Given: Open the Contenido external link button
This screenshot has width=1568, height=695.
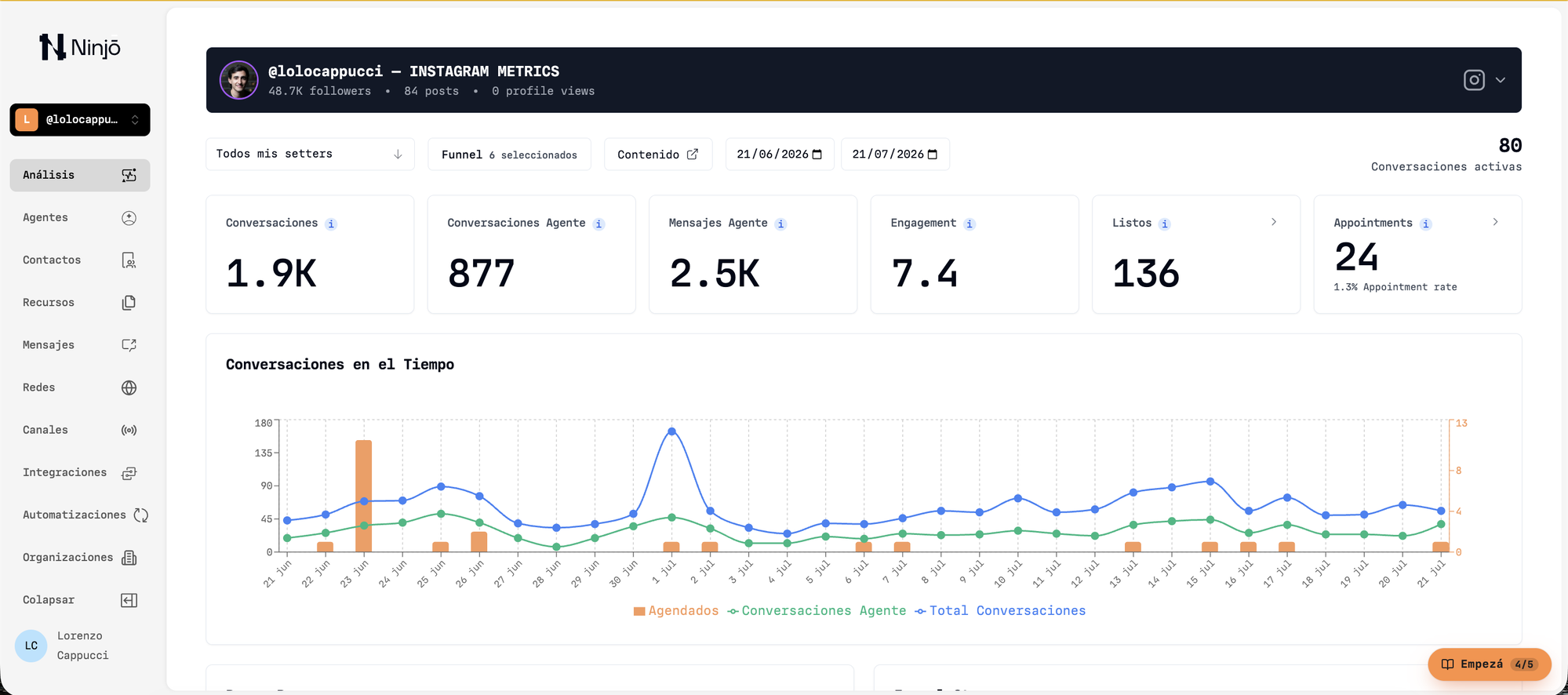Looking at the screenshot, I should [658, 155].
